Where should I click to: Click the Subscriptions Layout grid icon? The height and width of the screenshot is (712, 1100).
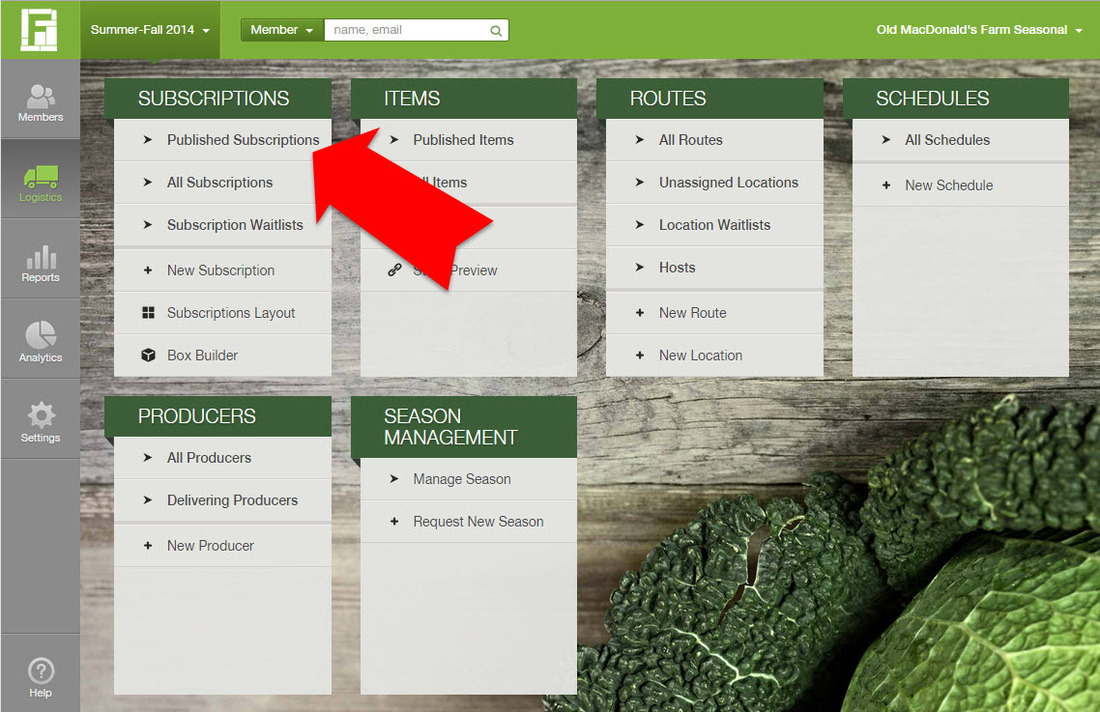(148, 312)
